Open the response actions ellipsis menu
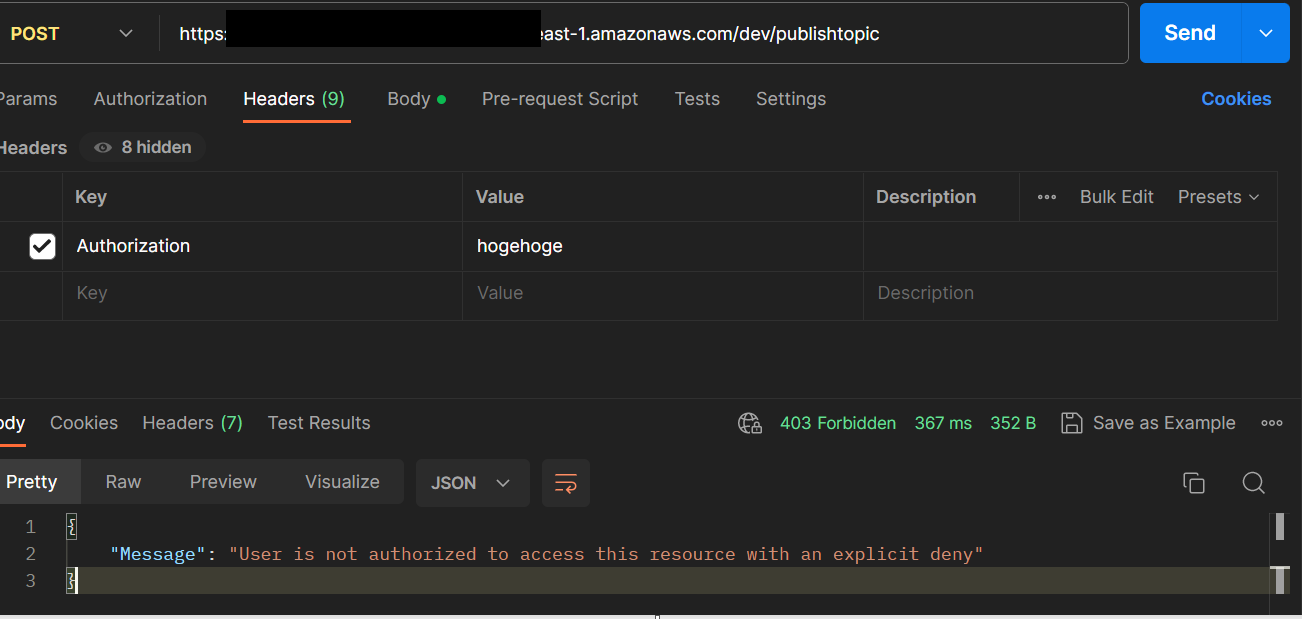Screen dimensions: 1302x619 click(x=1272, y=423)
